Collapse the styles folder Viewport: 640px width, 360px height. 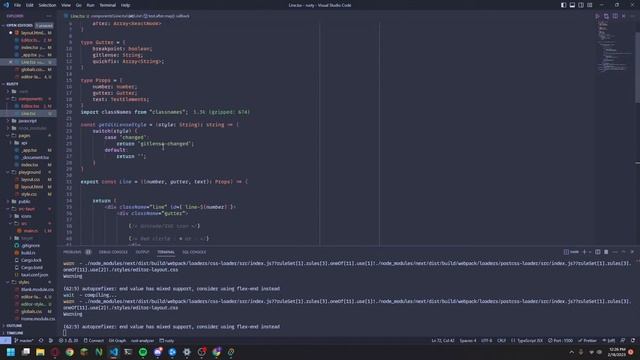24,282
